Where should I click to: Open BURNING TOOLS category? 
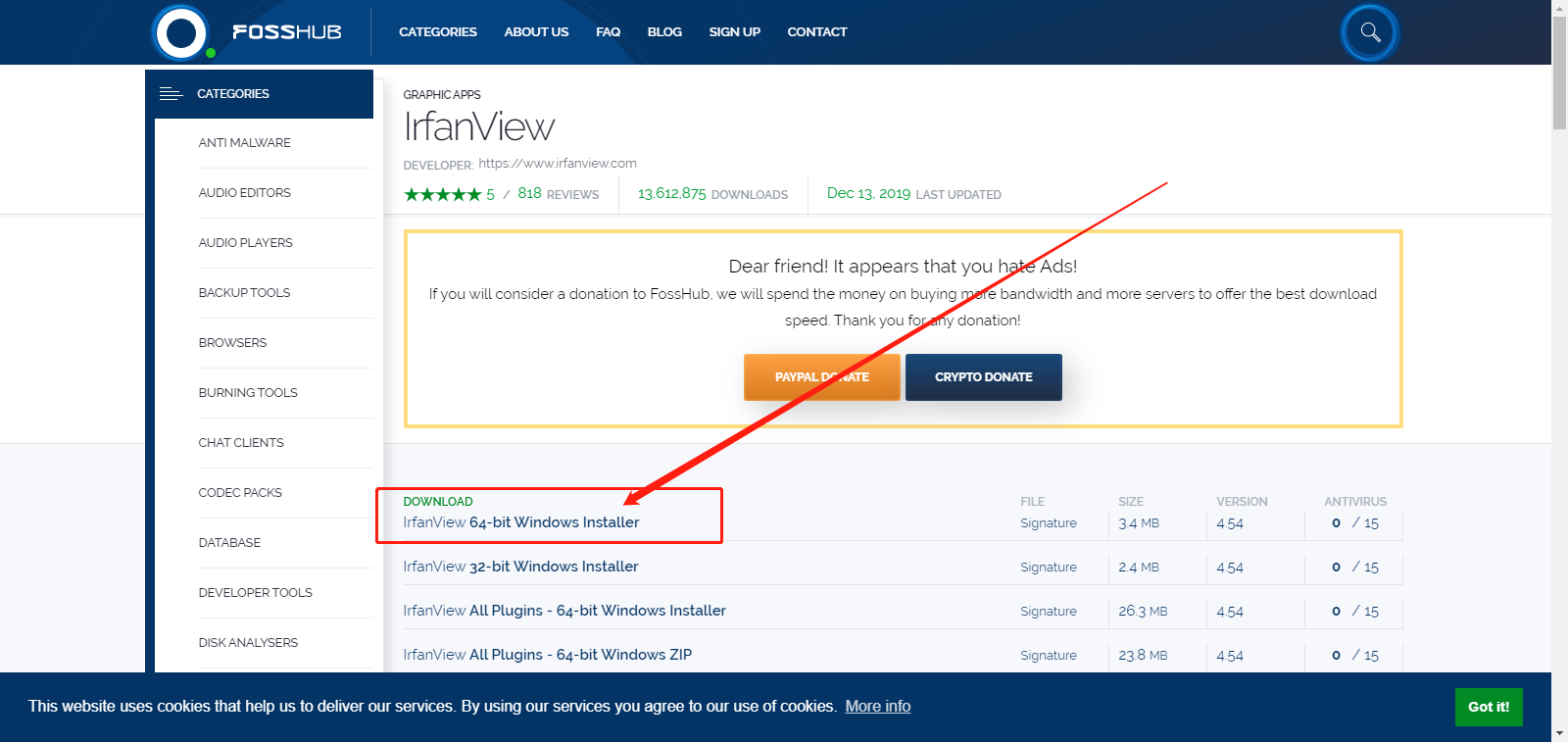[248, 393]
